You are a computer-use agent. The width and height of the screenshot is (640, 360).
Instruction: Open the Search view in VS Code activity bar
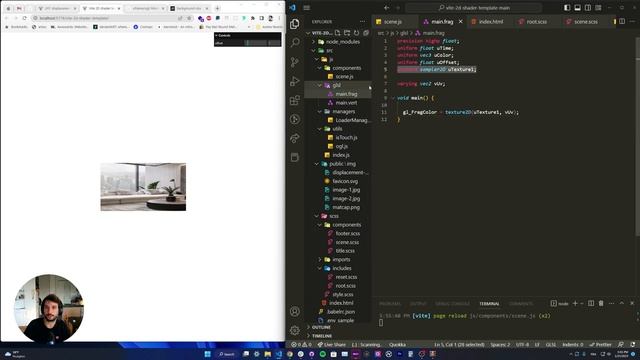[295, 42]
